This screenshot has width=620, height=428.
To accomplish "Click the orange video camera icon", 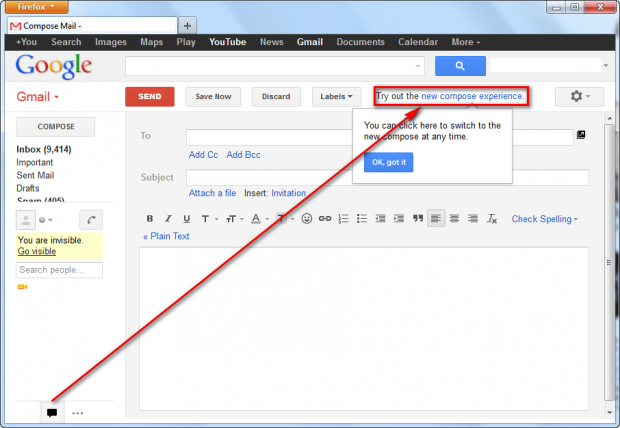I will click(23, 287).
